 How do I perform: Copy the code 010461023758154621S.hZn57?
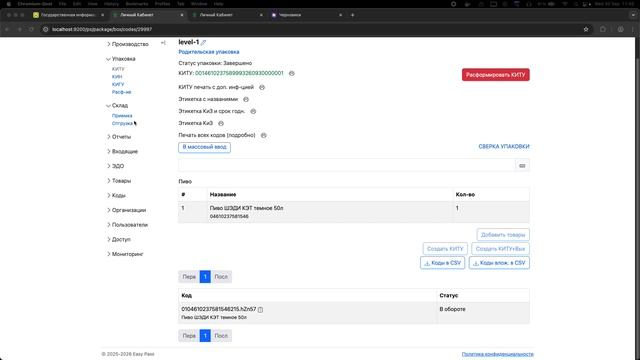[x=260, y=310]
